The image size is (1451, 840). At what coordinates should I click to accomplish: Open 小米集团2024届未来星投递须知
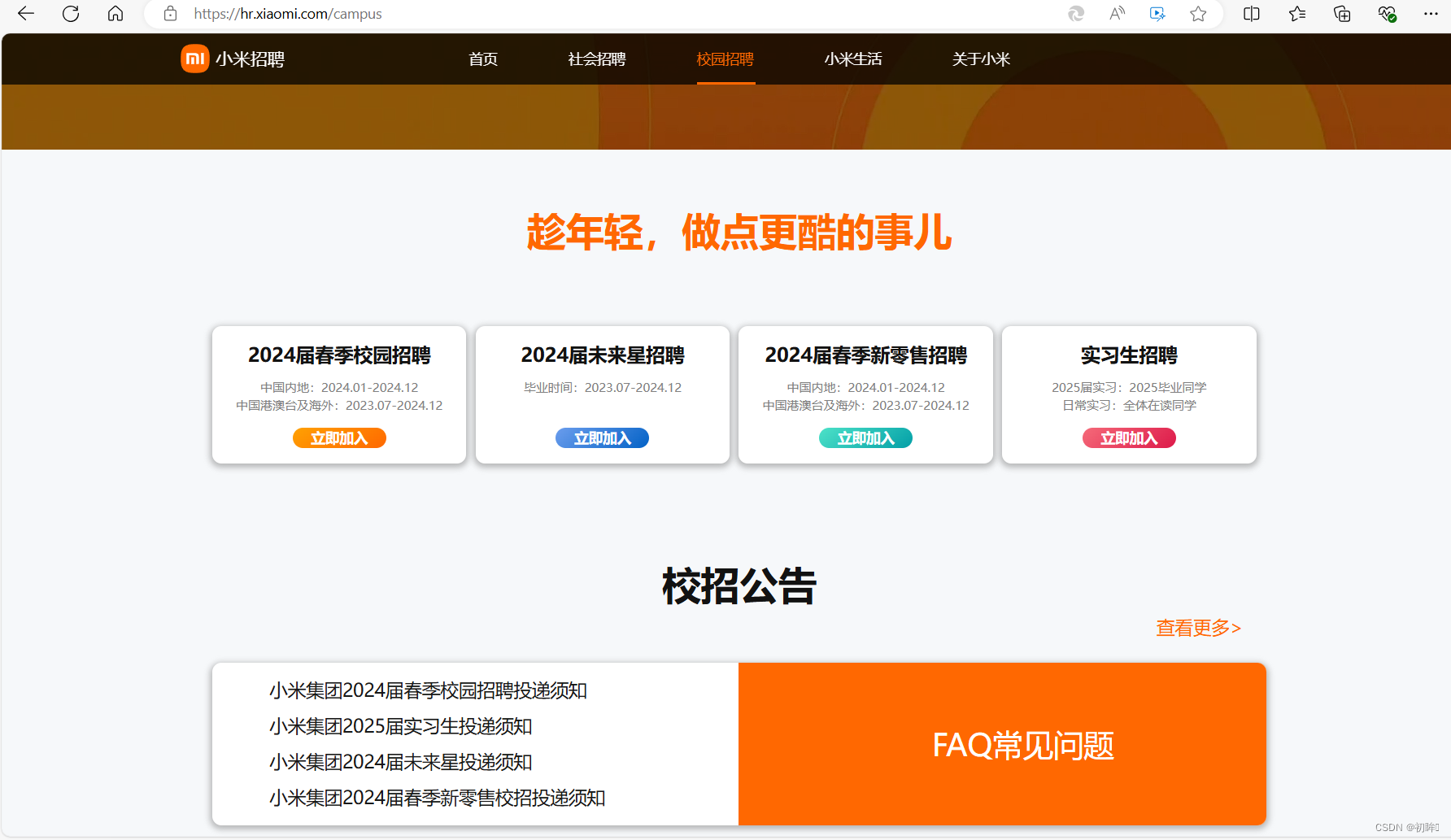click(x=400, y=763)
